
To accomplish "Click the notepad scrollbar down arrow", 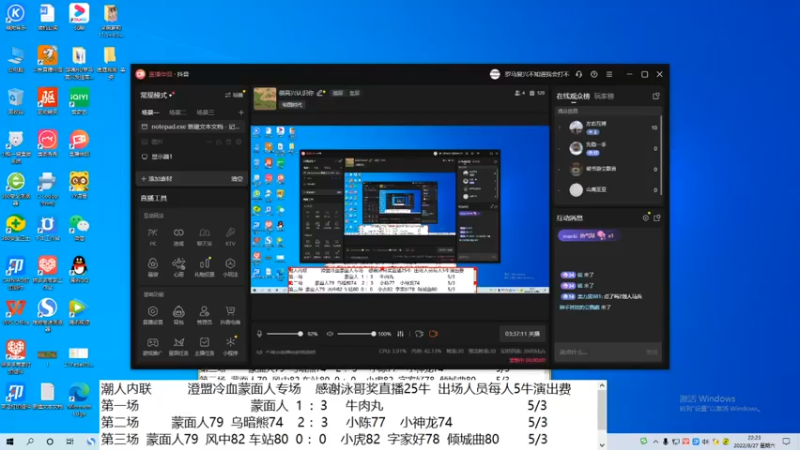I will point(602,445).
